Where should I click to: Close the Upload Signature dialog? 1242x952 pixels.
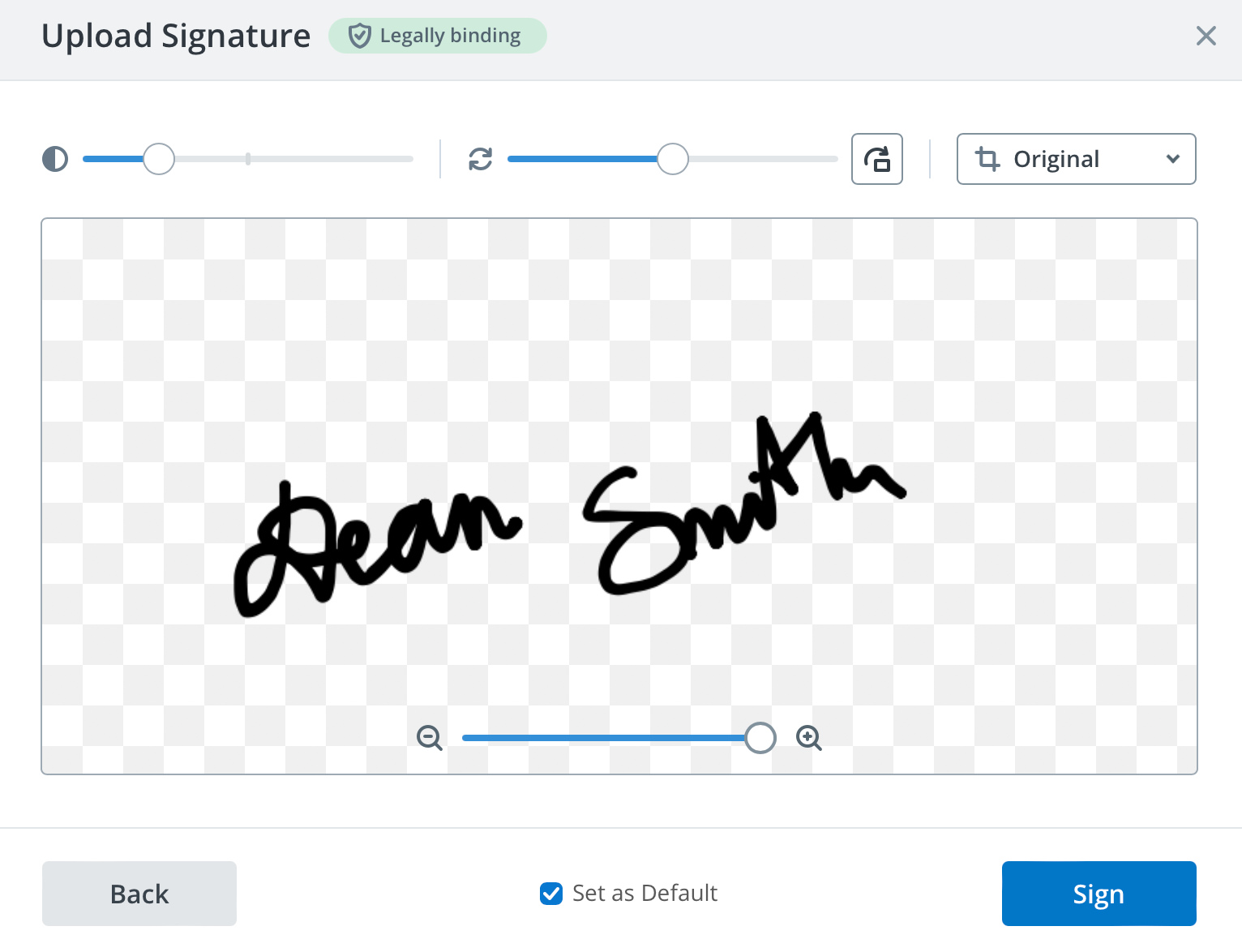tap(1206, 36)
